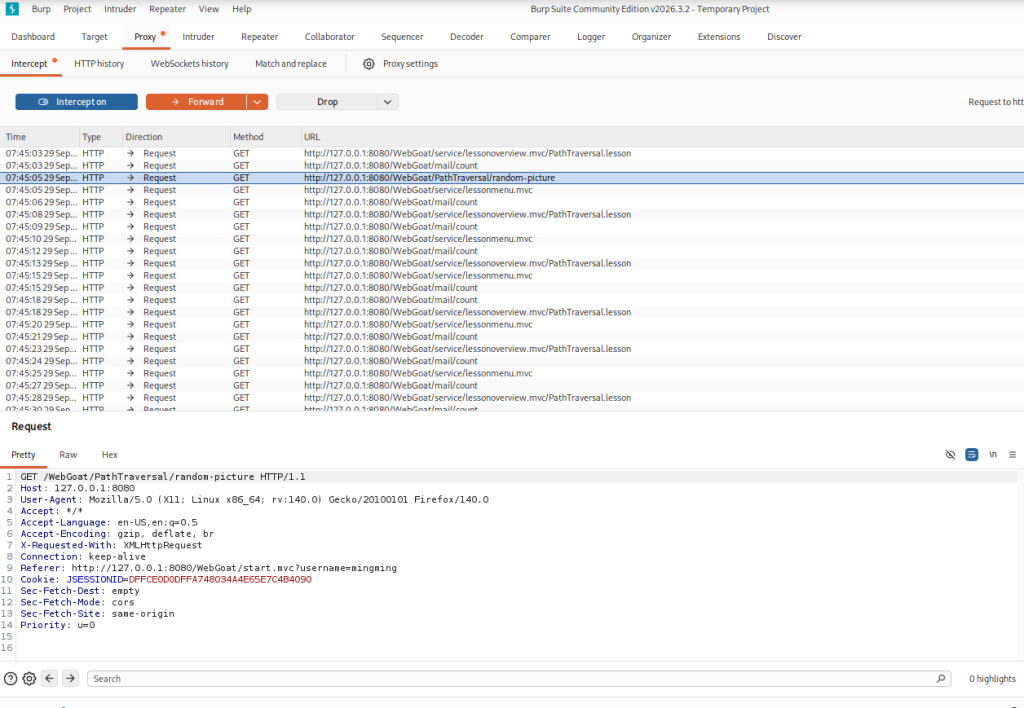Expand the Forward button dropdown arrow
This screenshot has height=708, width=1024.
(257, 102)
